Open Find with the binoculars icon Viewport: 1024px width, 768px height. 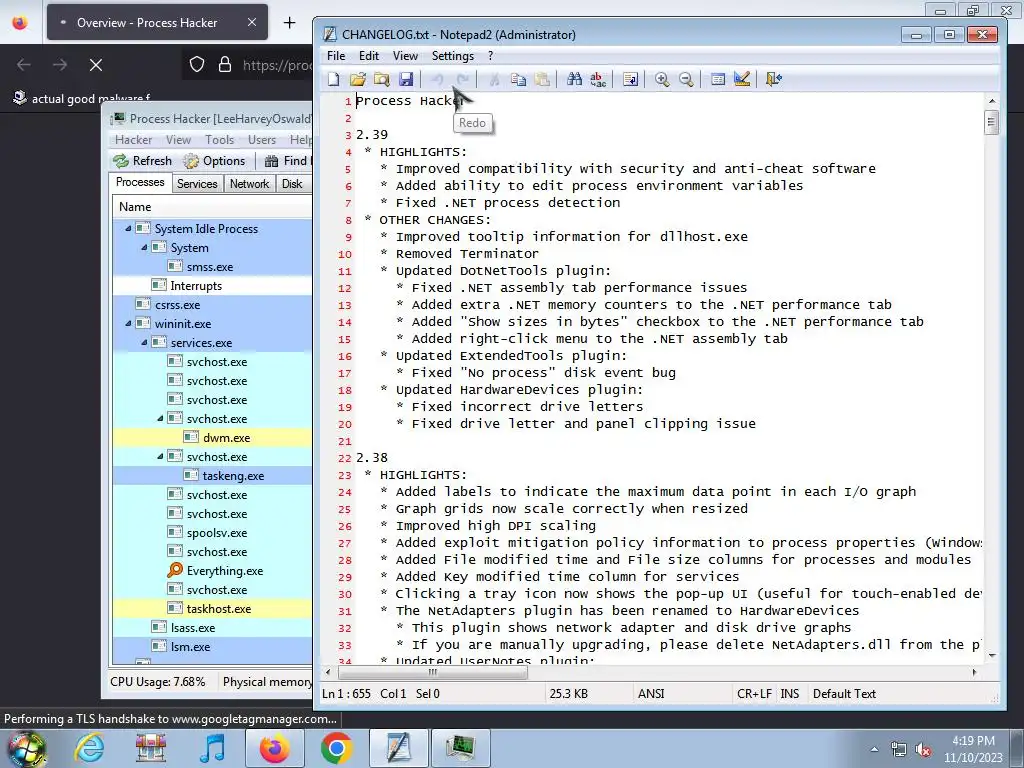pos(574,79)
